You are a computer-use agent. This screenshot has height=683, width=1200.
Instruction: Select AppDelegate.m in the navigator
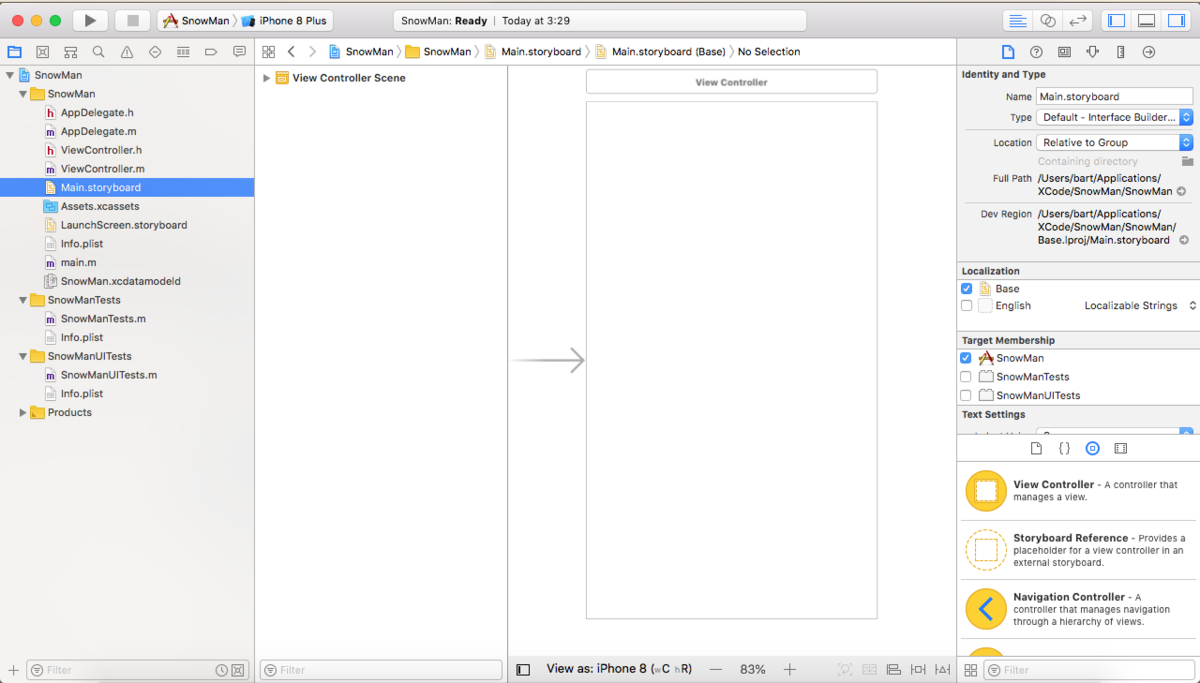tap(98, 131)
